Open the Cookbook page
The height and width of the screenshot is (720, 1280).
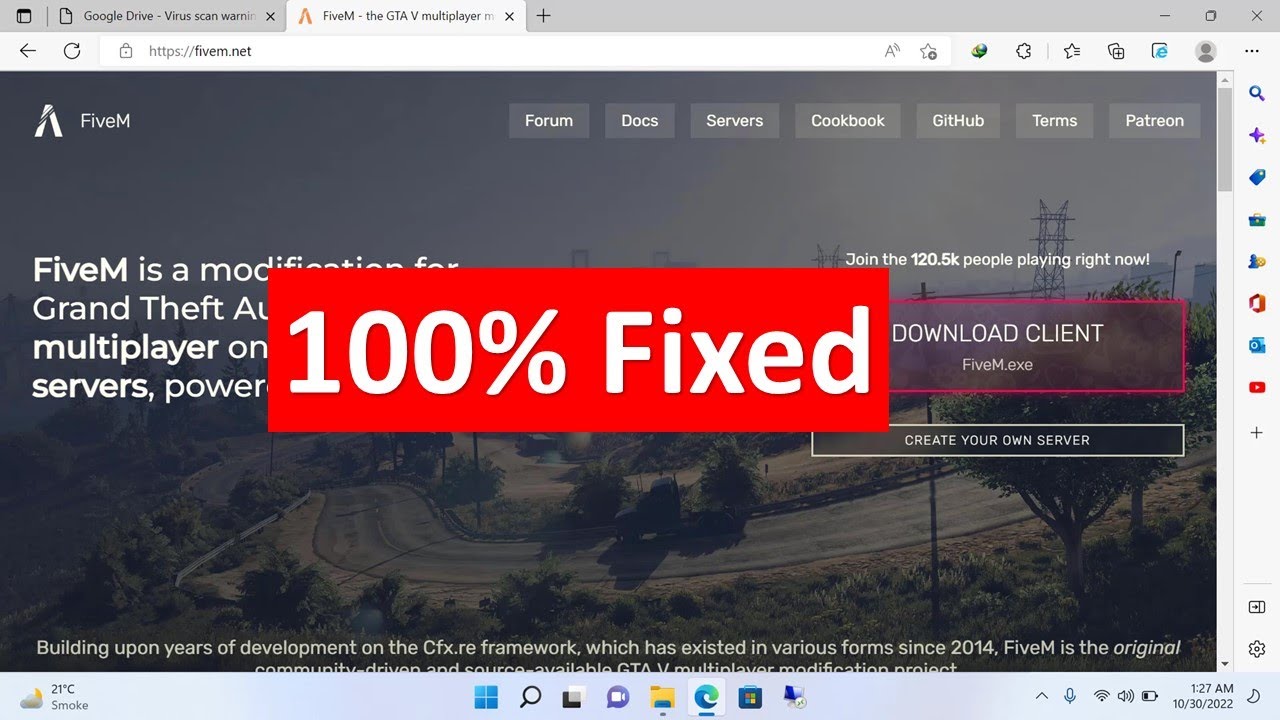pyautogui.click(x=848, y=121)
